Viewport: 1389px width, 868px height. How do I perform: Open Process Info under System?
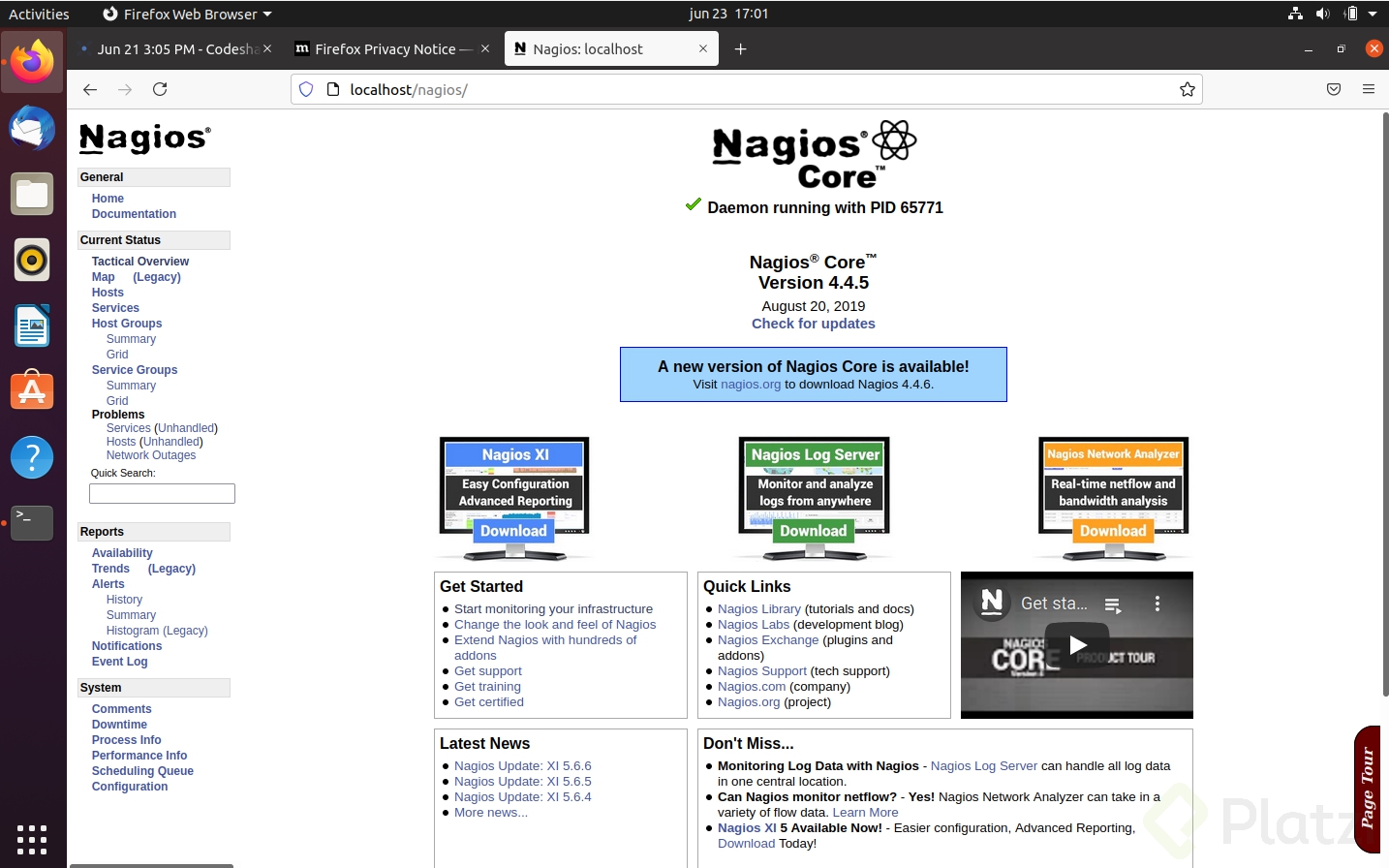click(x=127, y=740)
